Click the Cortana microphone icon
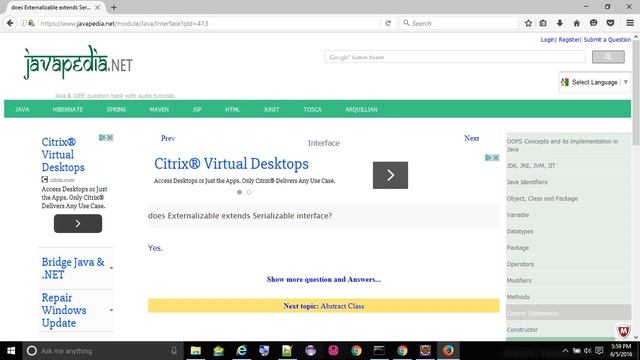Image resolution: width=640 pixels, height=360 pixels. pos(174,351)
